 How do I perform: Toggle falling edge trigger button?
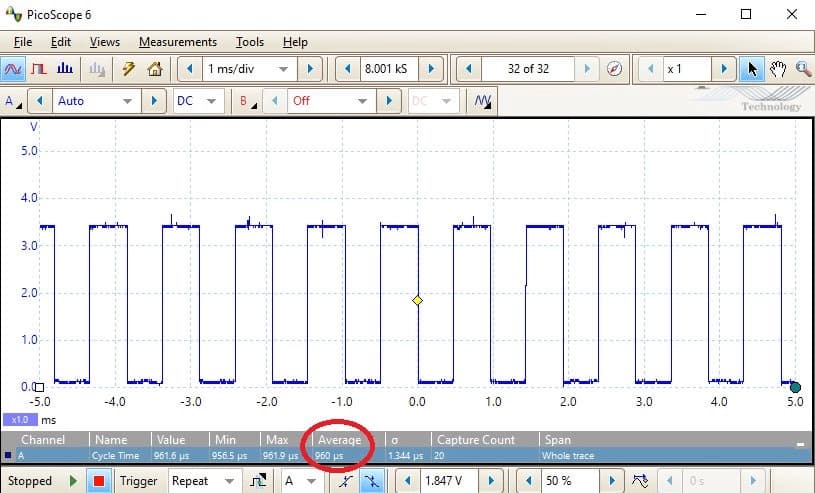pos(372,481)
